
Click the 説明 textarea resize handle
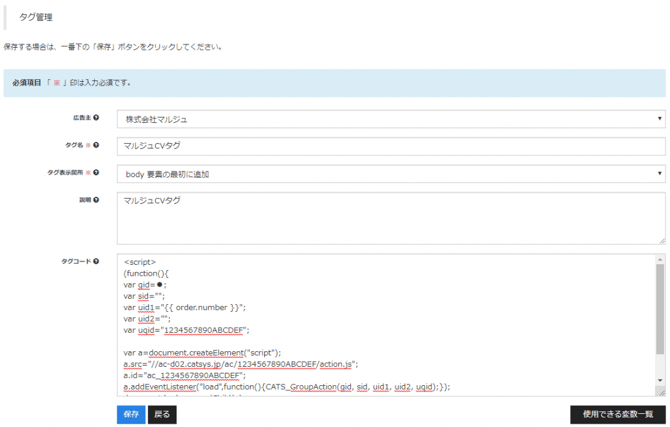[x=662, y=241]
